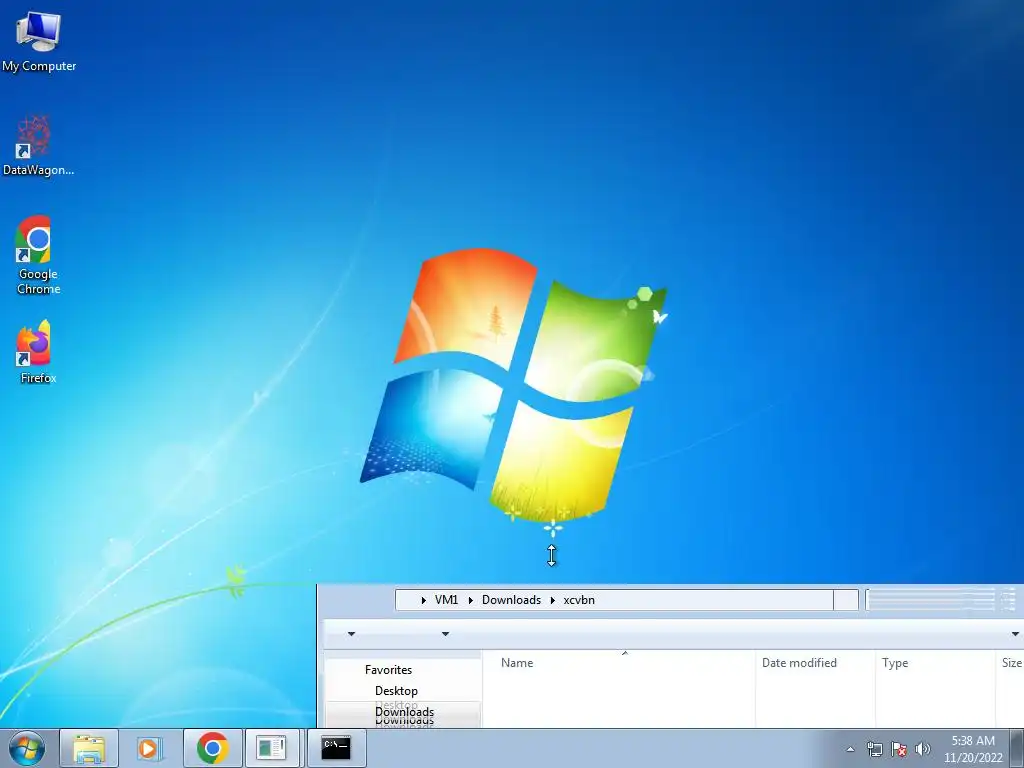Open Google Chrome from the taskbar
The width and height of the screenshot is (1024, 768).
coord(212,748)
